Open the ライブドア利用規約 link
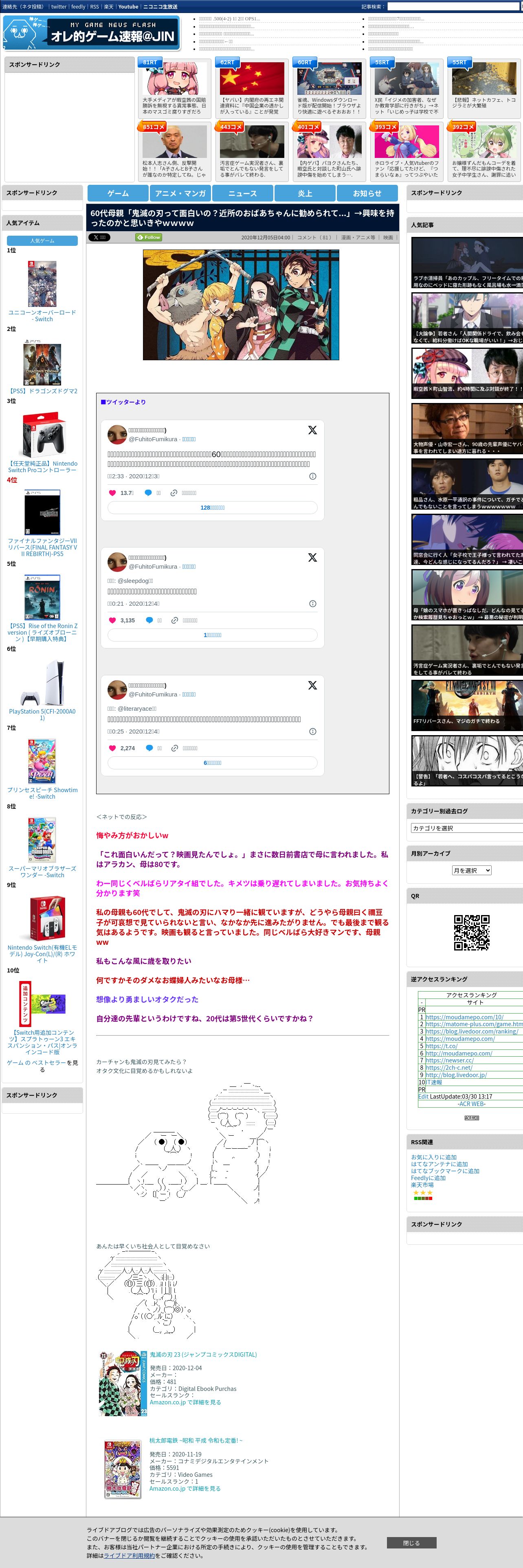Image resolution: width=523 pixels, height=1568 pixels. [x=129, y=1555]
